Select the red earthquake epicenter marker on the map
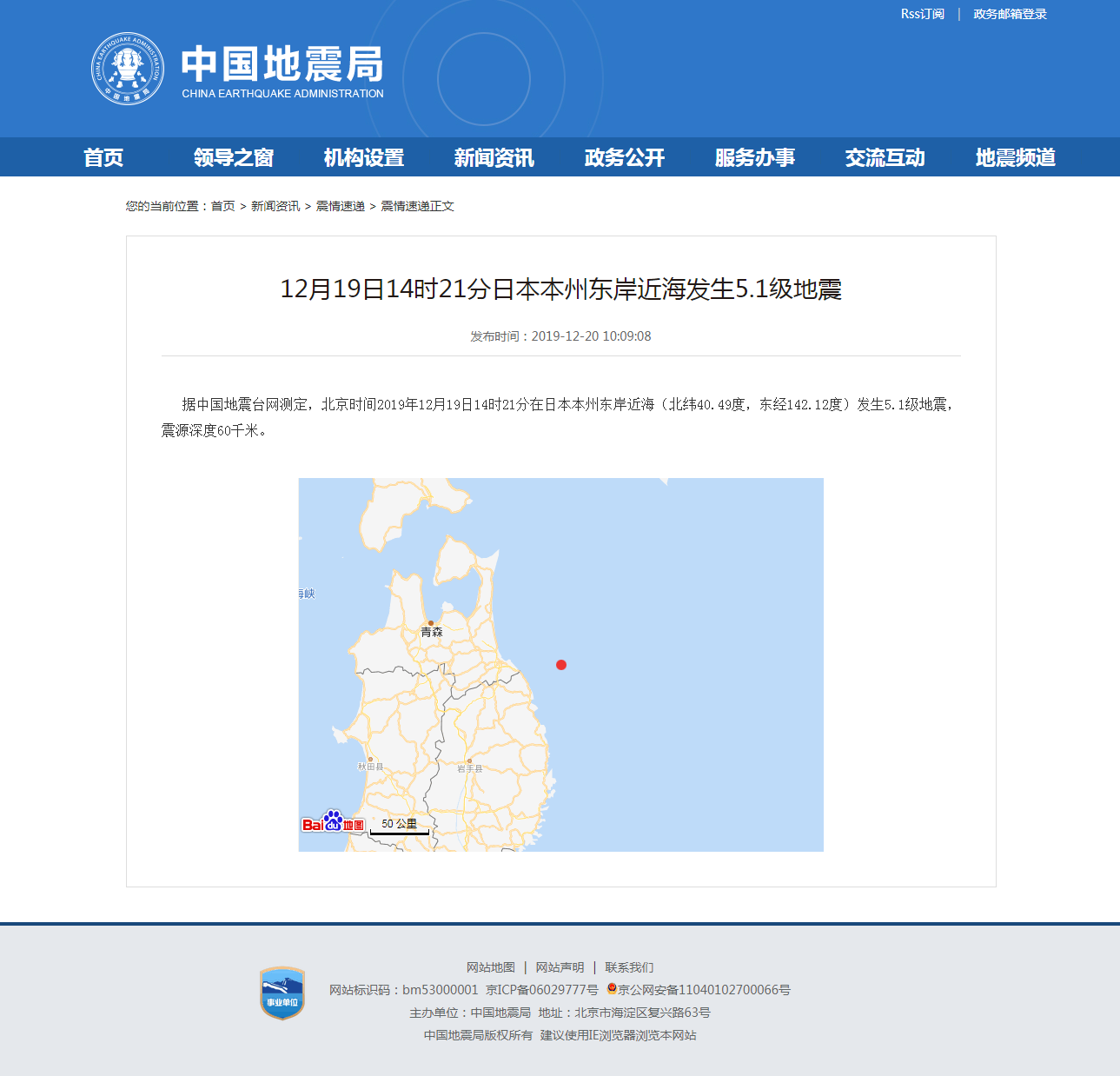The width and height of the screenshot is (1120, 1076). [x=561, y=665]
